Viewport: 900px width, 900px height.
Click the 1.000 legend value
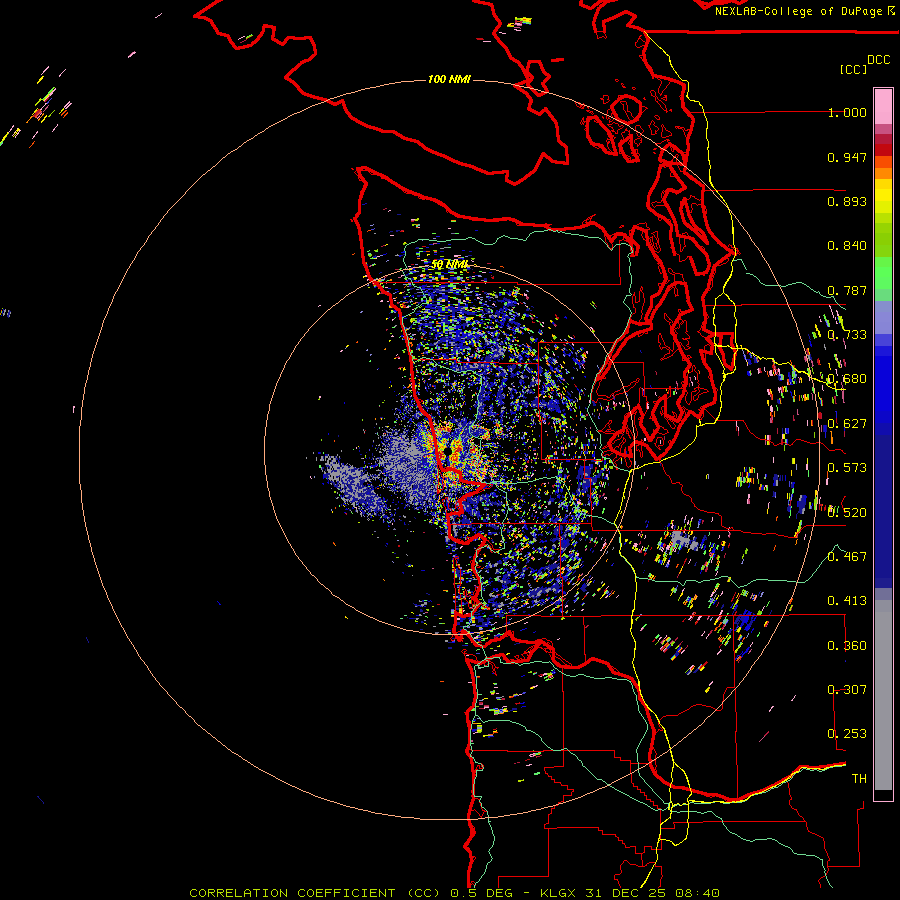click(x=847, y=112)
